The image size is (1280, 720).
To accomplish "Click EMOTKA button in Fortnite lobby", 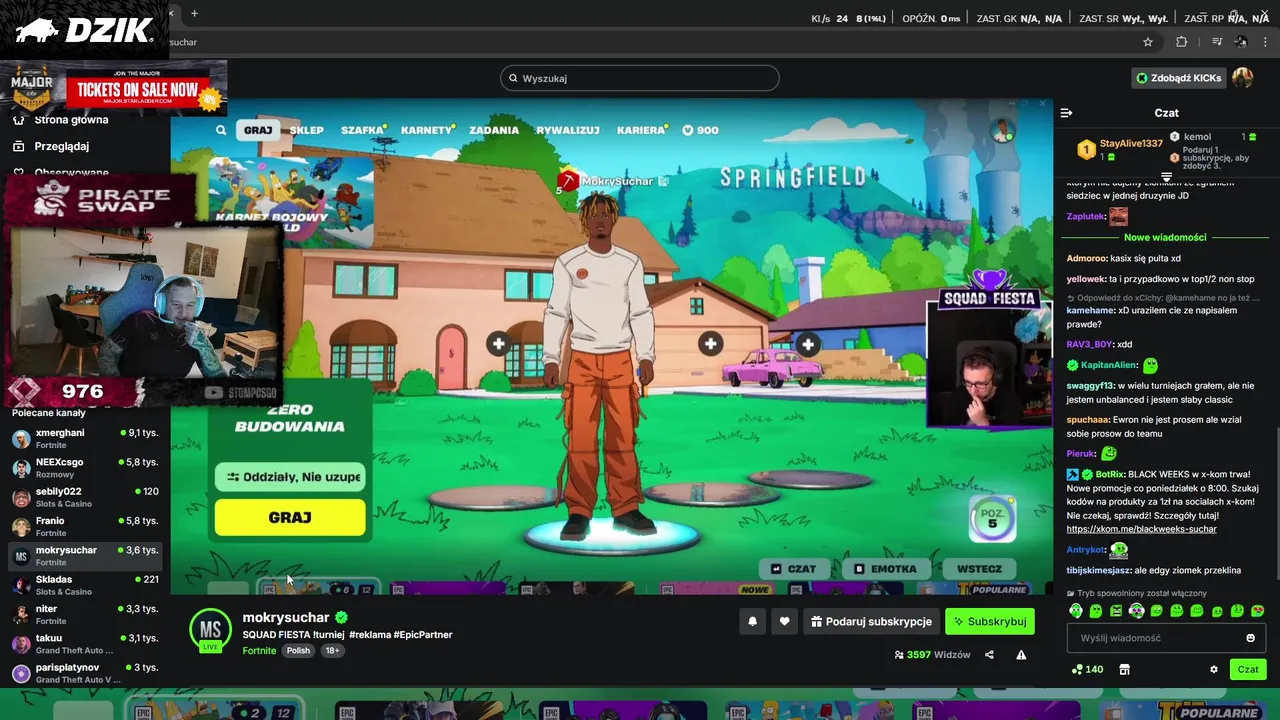I will click(884, 569).
